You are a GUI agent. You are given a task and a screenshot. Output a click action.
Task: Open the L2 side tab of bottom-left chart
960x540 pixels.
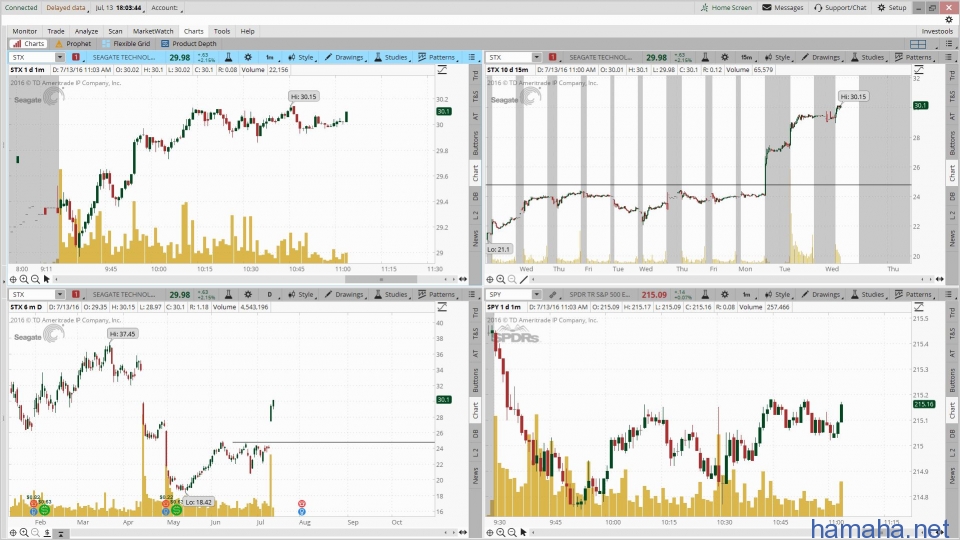point(475,452)
